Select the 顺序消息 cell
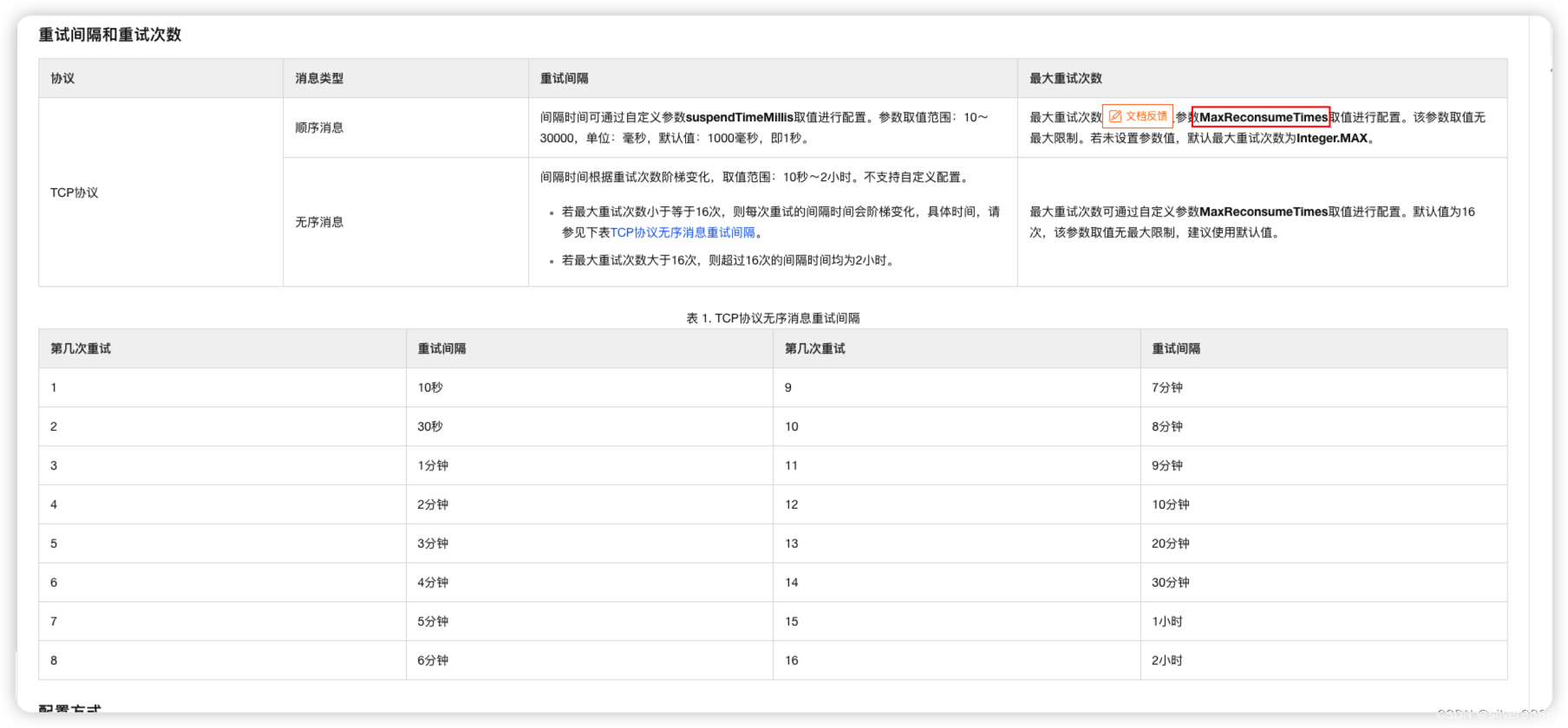 (405, 127)
